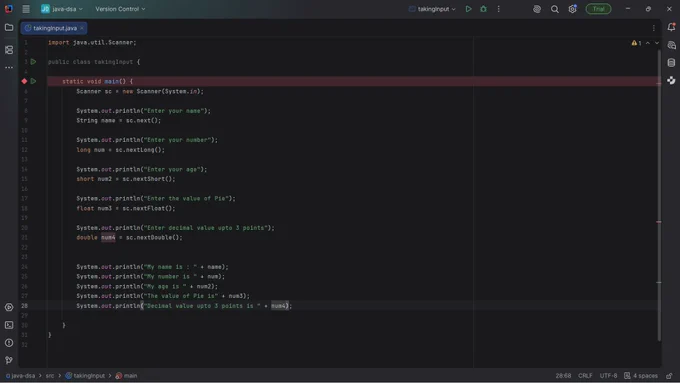Click the "My number is" println line
The image size is (680, 383).
coord(151,276)
